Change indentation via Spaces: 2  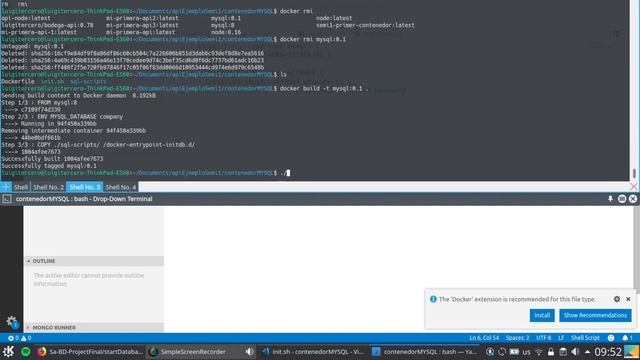pyautogui.click(x=517, y=338)
